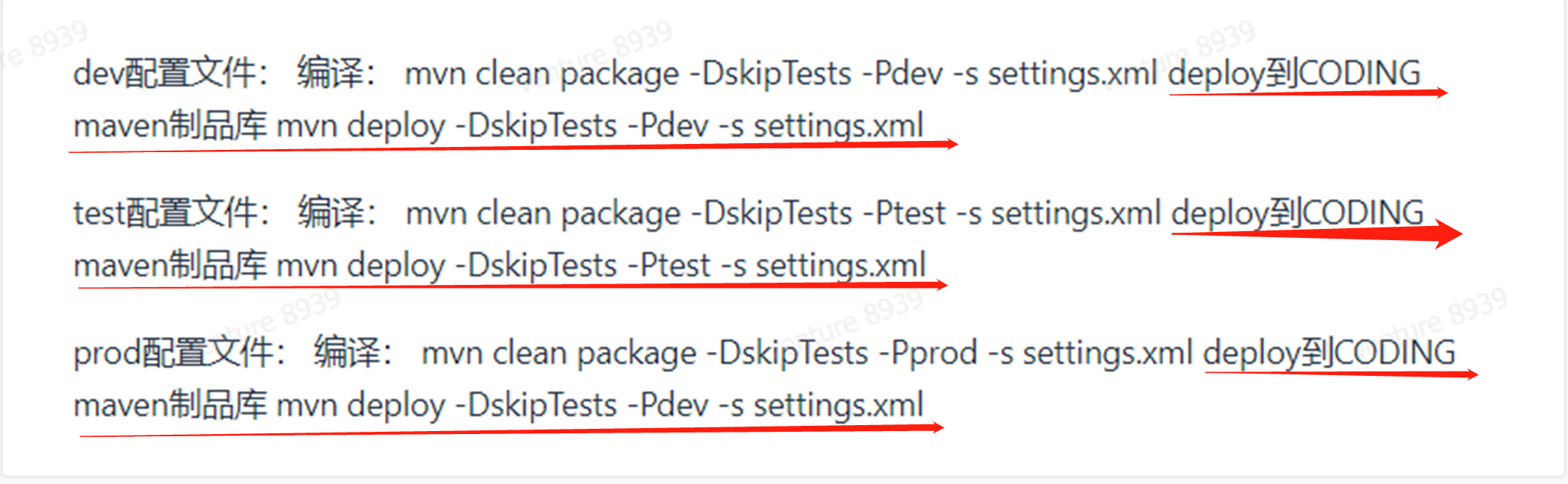Click "maven制品库" below the prod line
The image size is (1568, 484).
pyautogui.click(x=170, y=405)
